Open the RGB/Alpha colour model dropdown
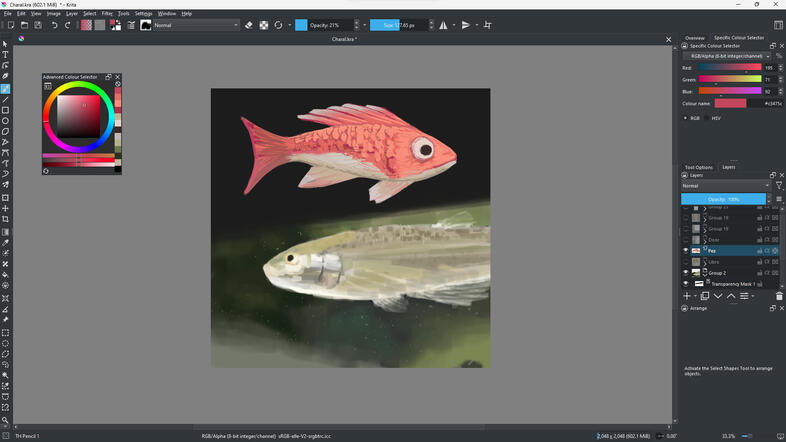The image size is (786, 442). click(x=726, y=56)
